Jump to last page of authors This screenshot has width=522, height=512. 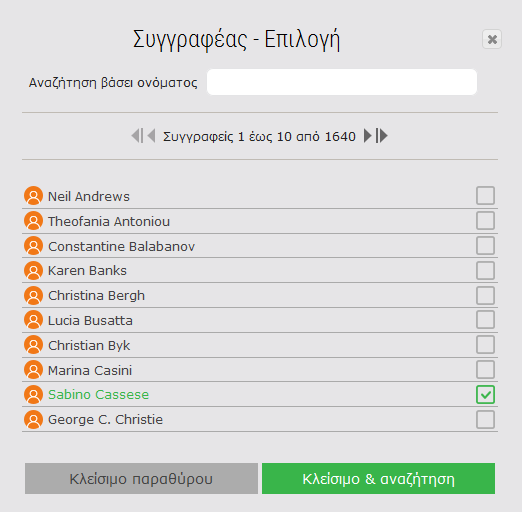tap(382, 136)
